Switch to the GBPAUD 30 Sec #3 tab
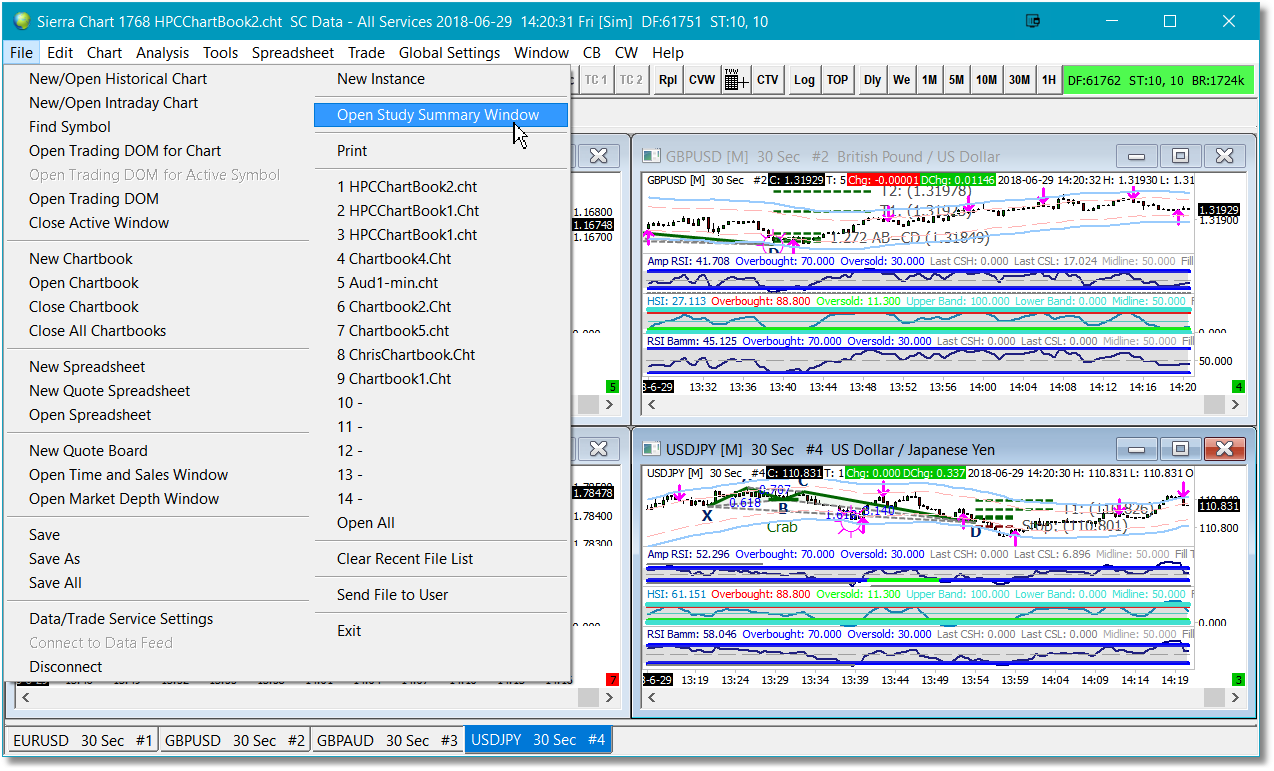Viewport: 1274px width, 771px height. click(x=387, y=740)
